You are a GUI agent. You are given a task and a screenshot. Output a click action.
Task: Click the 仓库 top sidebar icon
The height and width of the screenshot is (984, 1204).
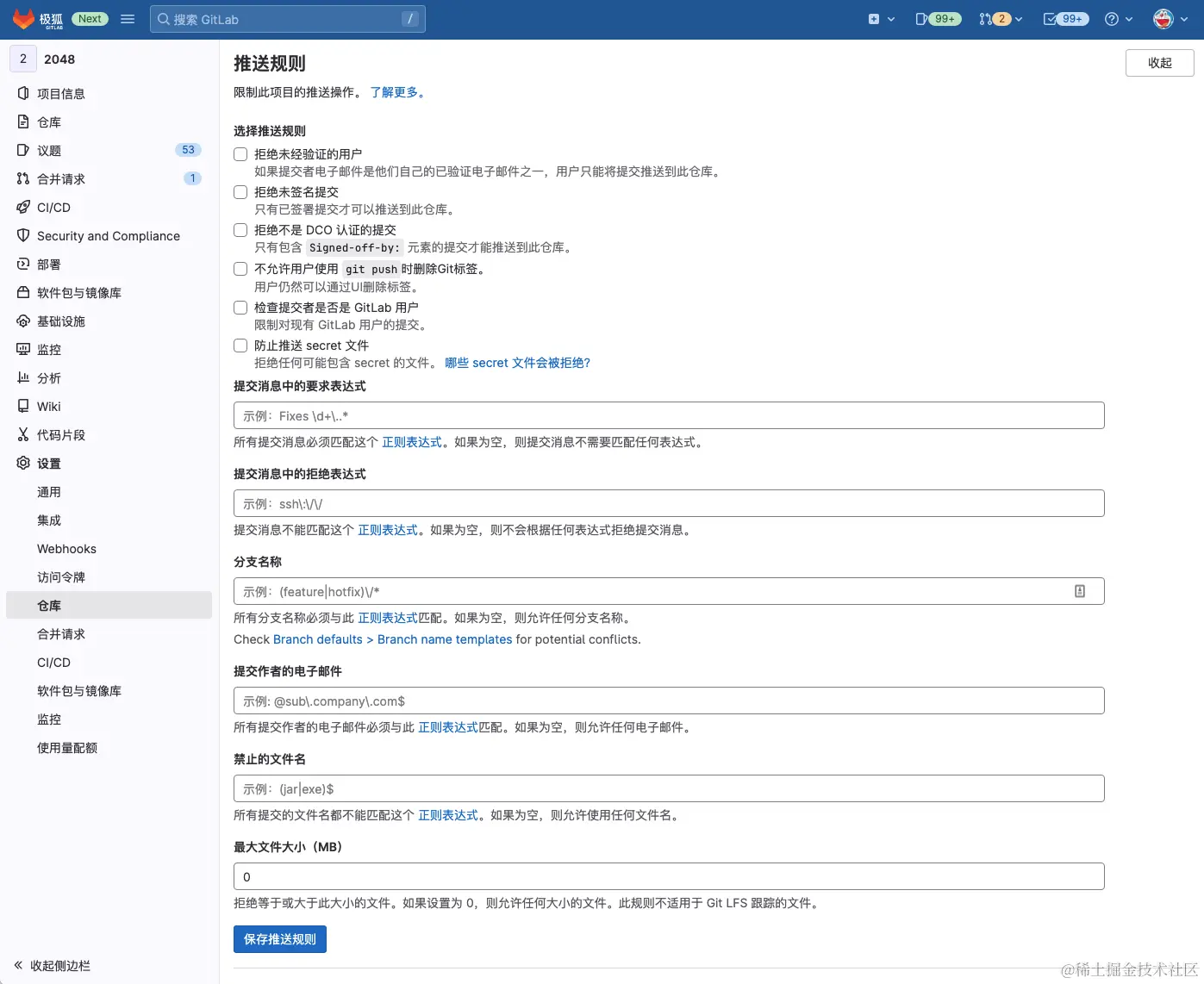click(23, 121)
